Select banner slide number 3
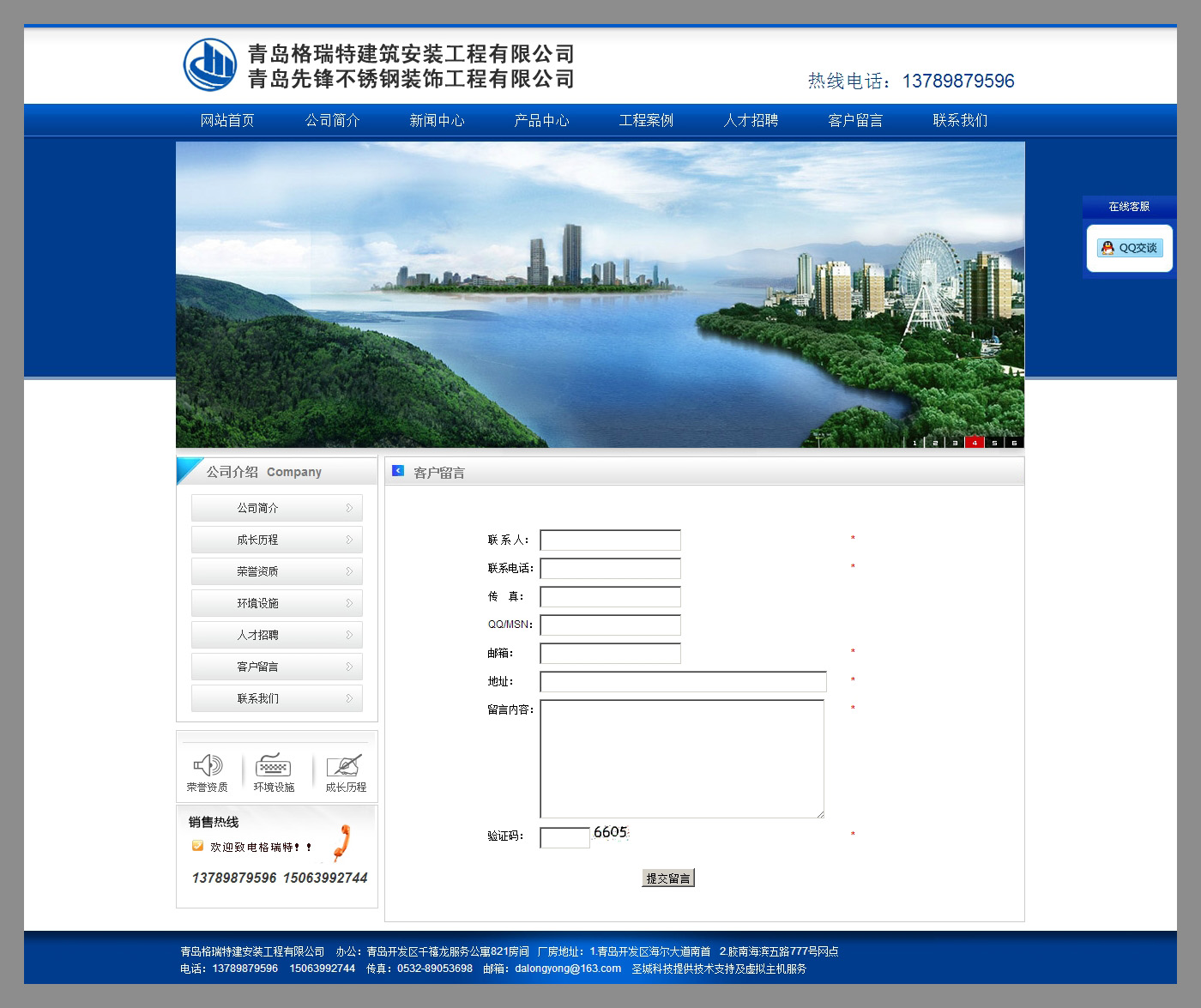 tap(954, 443)
